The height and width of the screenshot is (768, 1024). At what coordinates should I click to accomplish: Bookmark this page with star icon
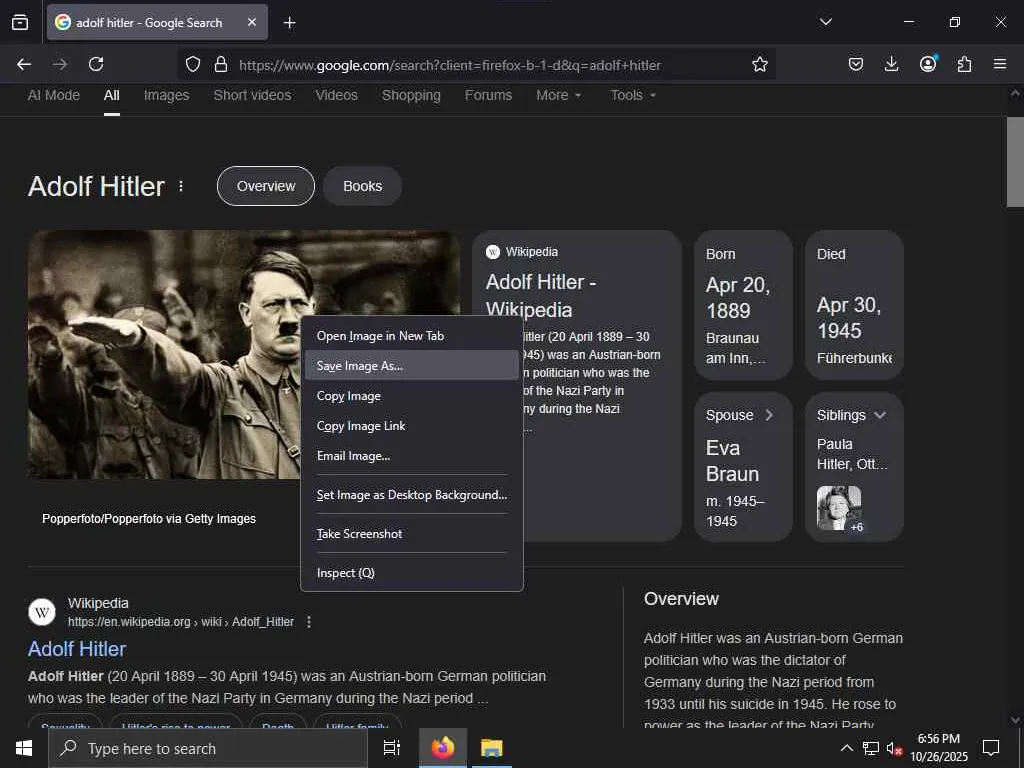(x=760, y=64)
